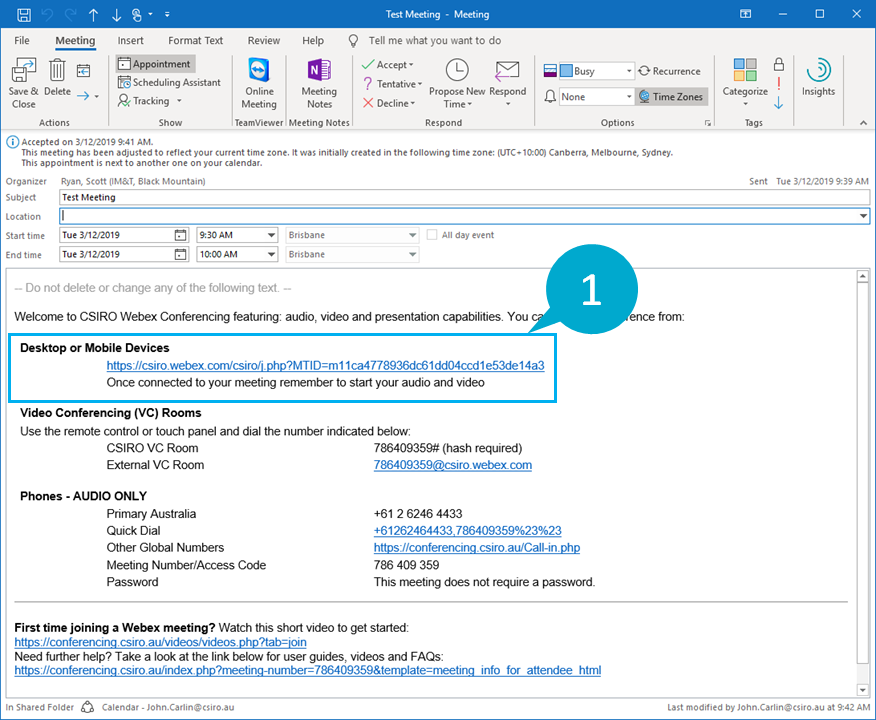Go to next item with down arrow
Screen dimensions: 876x720
click(116, 15)
